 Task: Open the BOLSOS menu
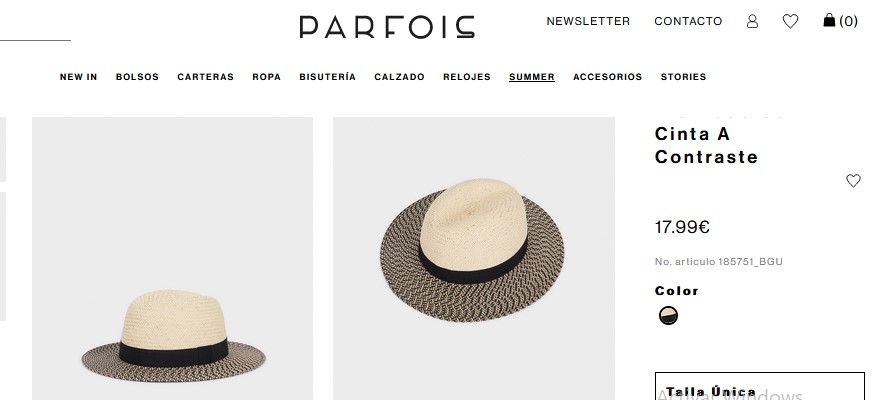(137, 77)
